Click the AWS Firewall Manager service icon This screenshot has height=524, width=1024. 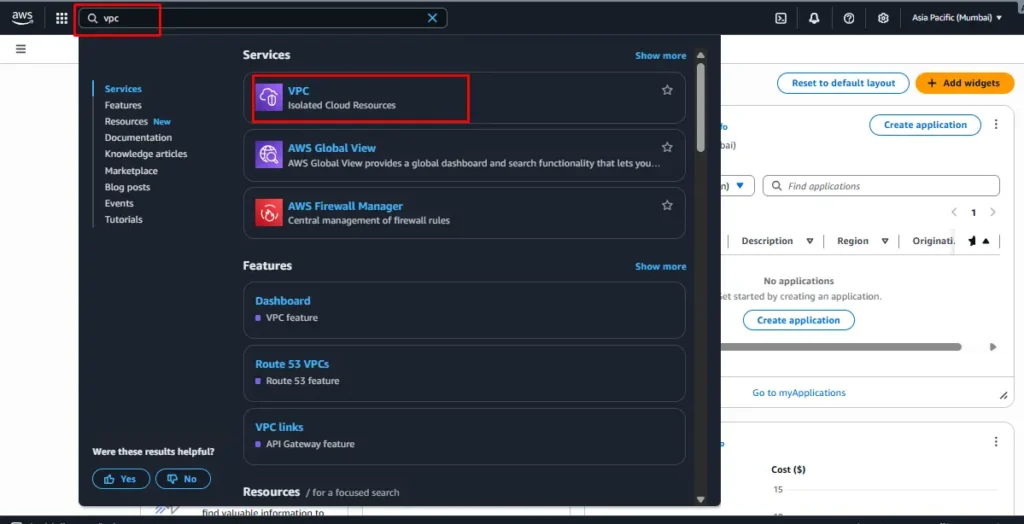pos(268,212)
